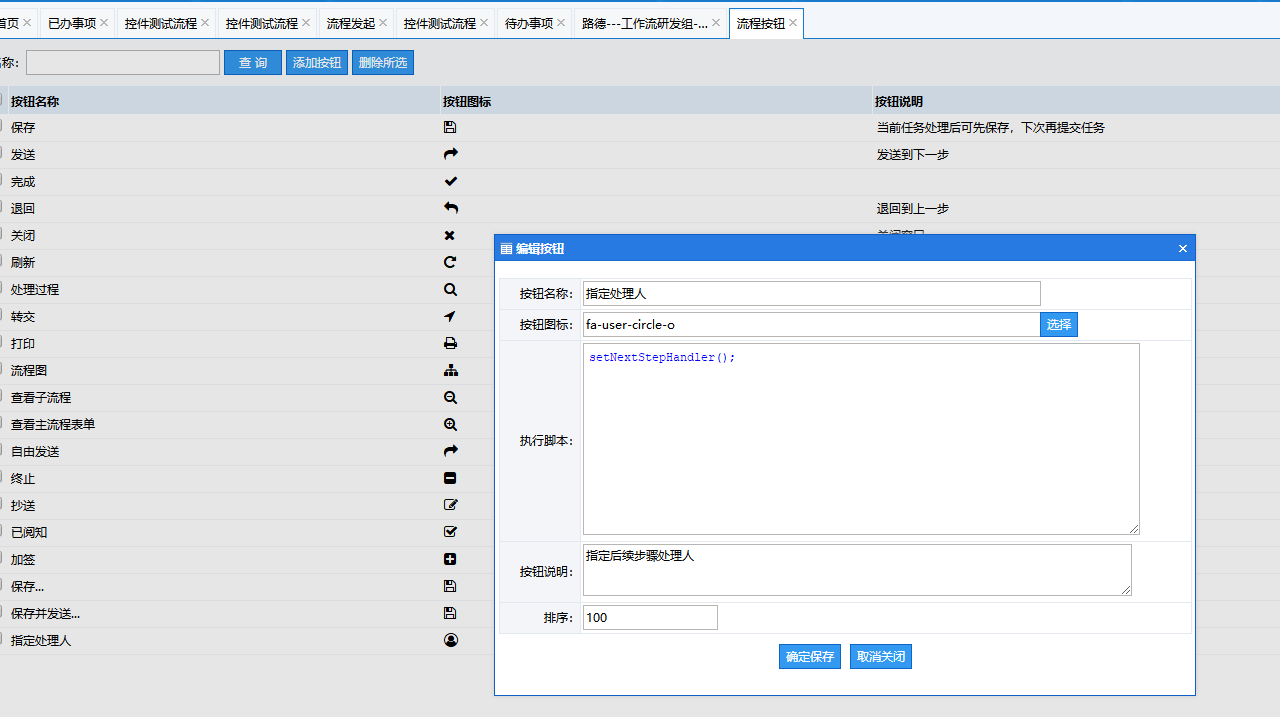Click the X icon in 关闭 row

[450, 235]
